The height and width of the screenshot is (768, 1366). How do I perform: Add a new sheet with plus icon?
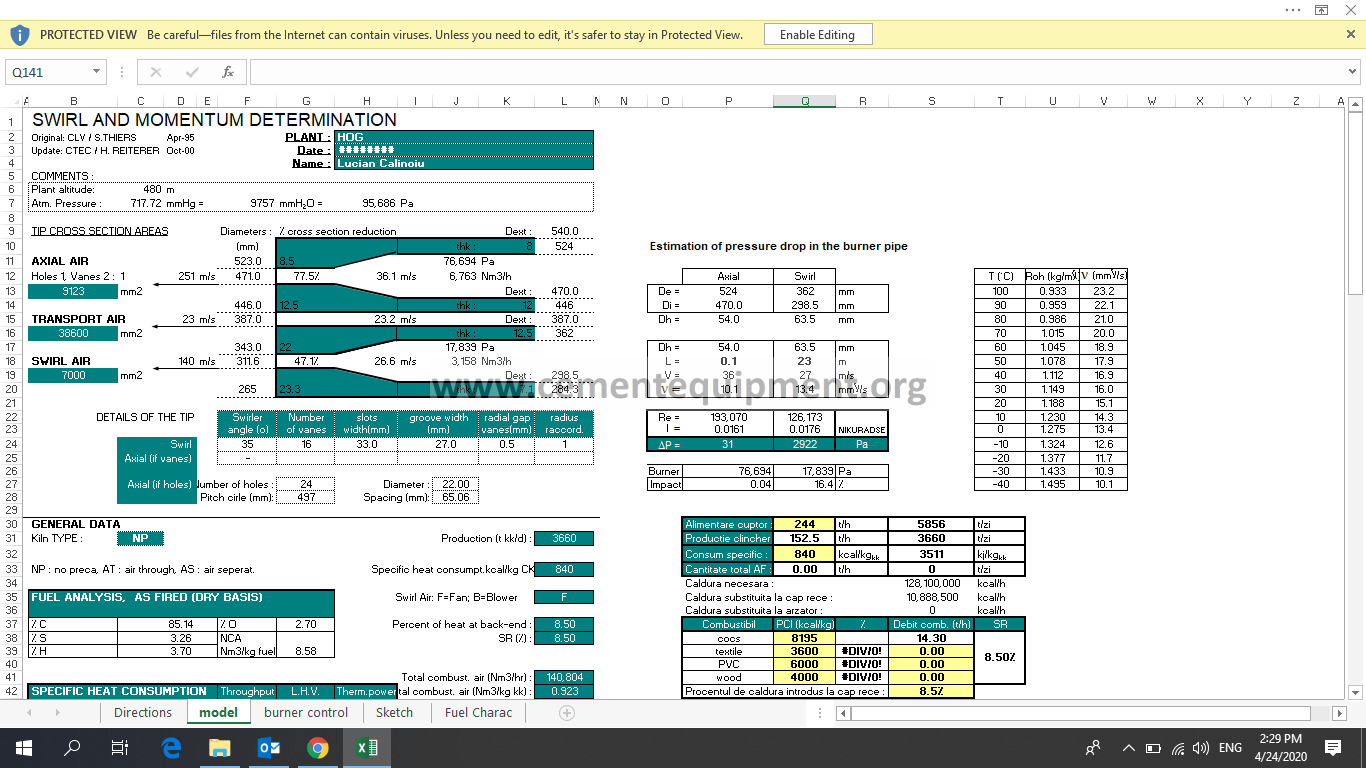567,713
